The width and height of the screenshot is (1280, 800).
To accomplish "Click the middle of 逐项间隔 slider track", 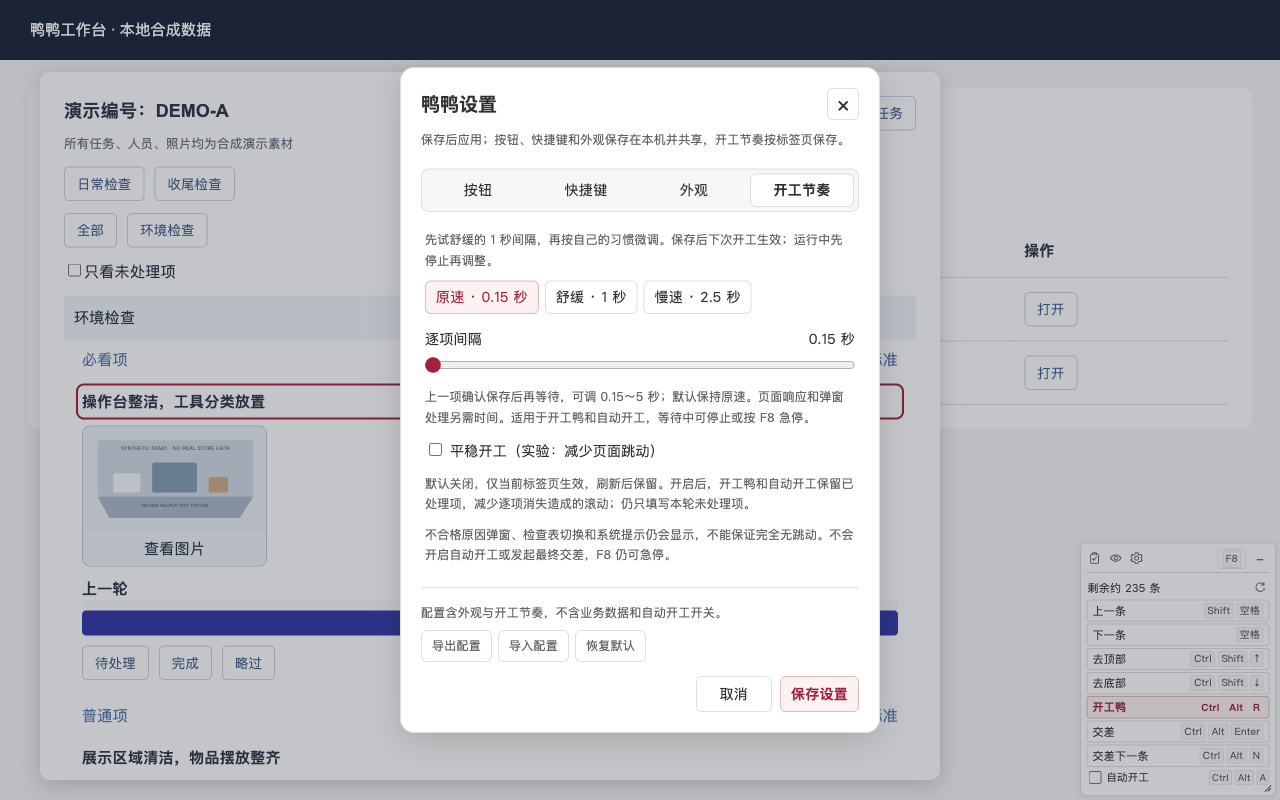I will (640, 365).
